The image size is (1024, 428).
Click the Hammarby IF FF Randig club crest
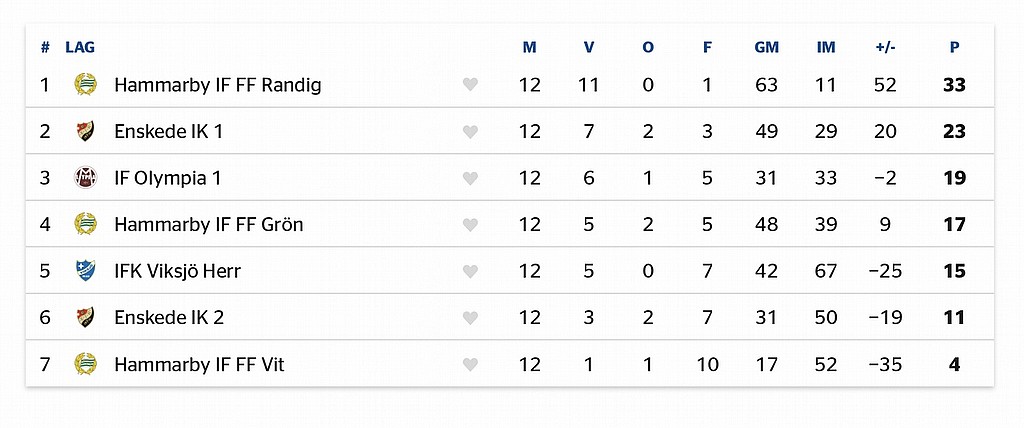(x=86, y=85)
